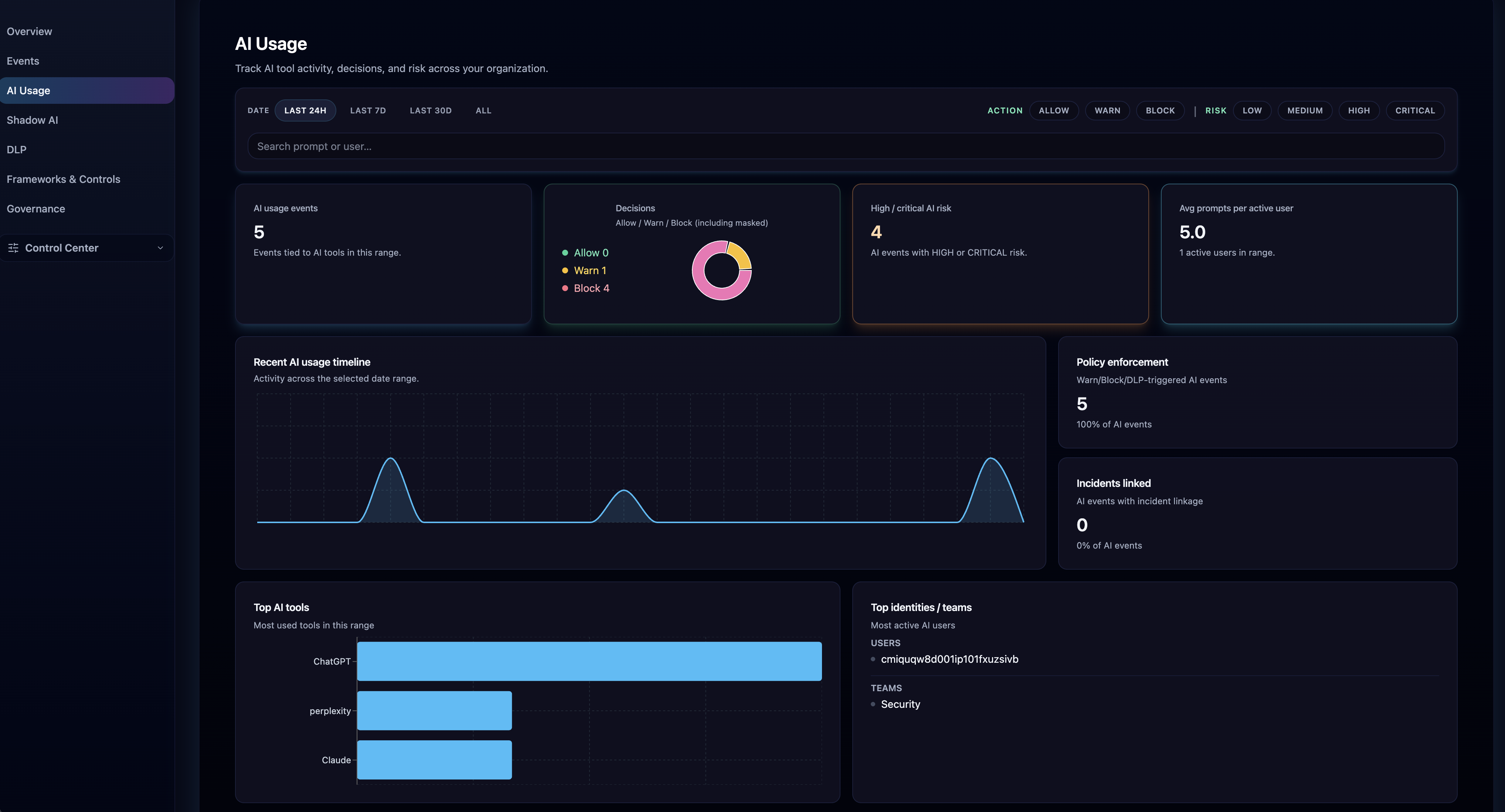Open the DLP section
The height and width of the screenshot is (812, 1505).
coord(16,150)
